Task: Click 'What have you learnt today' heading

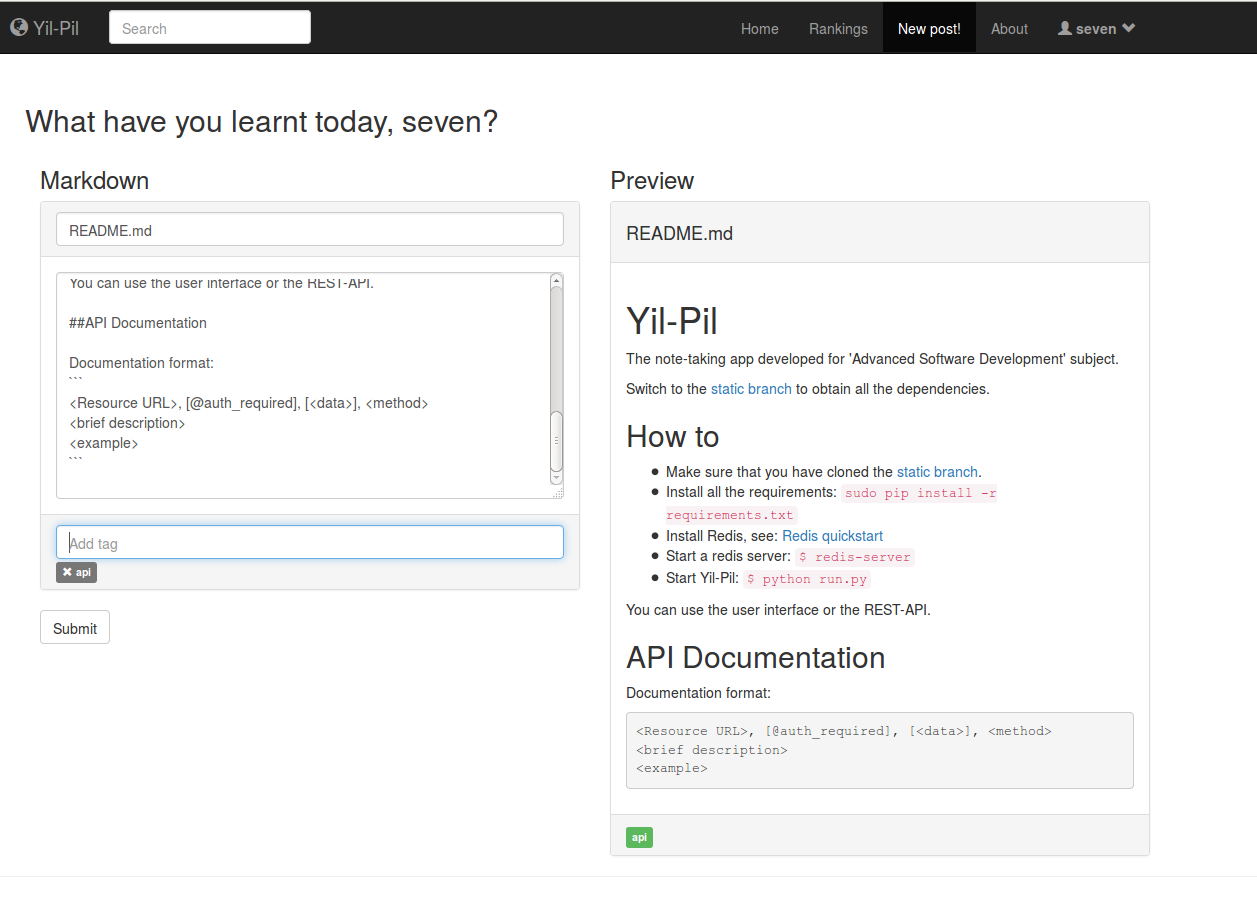Action: click(x=261, y=122)
